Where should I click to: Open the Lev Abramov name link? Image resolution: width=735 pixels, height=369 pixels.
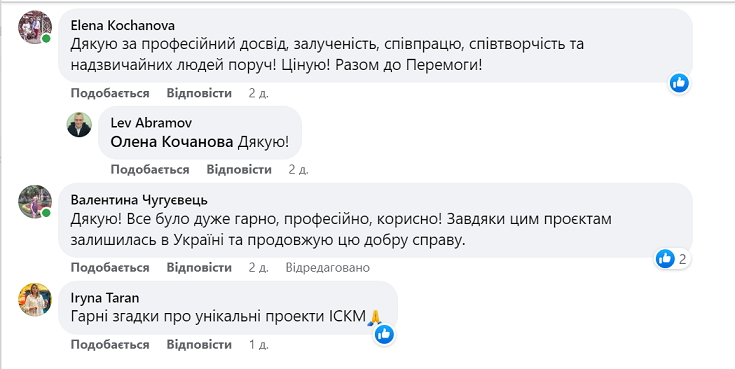pos(151,123)
